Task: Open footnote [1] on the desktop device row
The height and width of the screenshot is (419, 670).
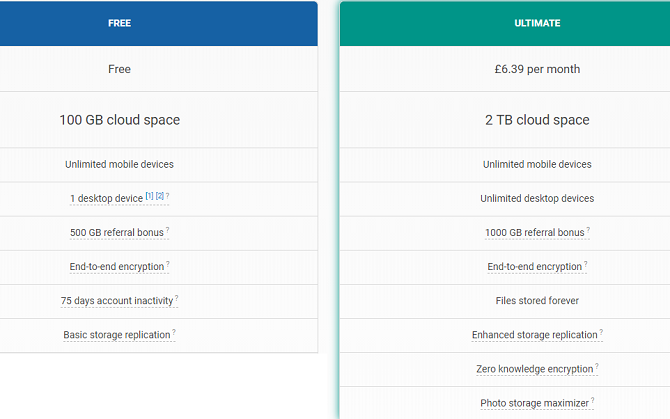Action: [x=149, y=196]
